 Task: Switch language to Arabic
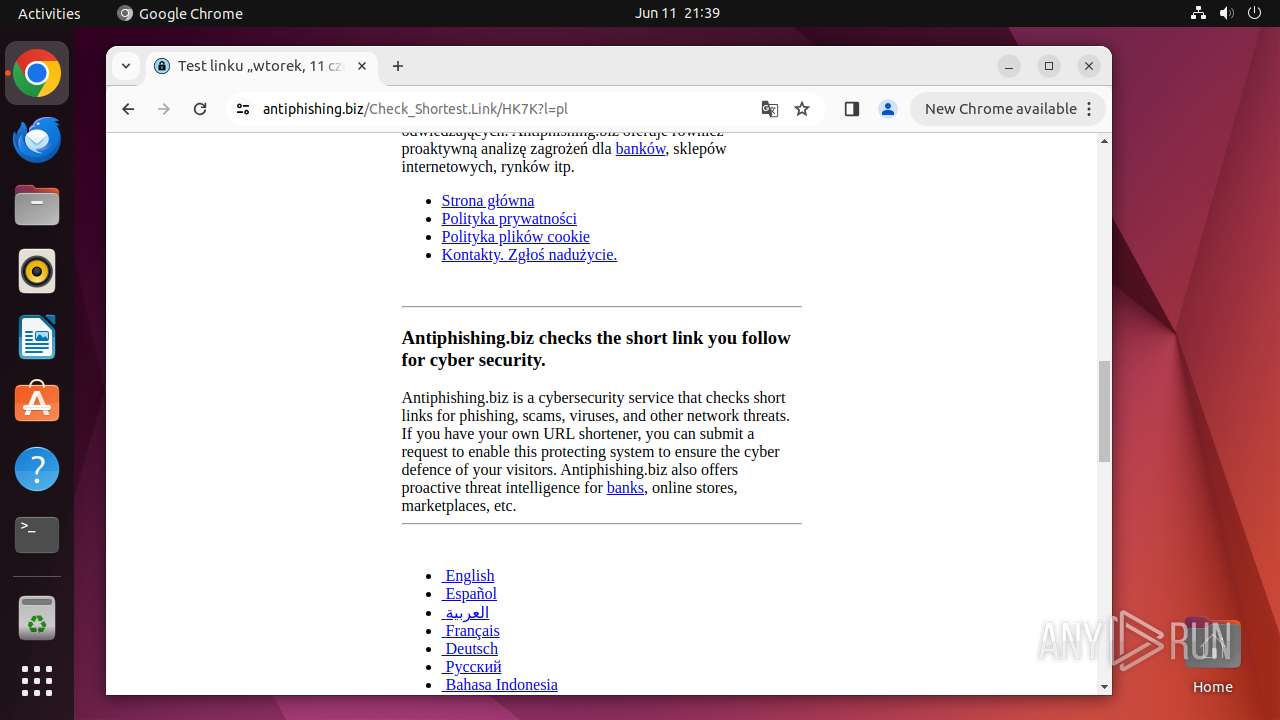pos(465,612)
